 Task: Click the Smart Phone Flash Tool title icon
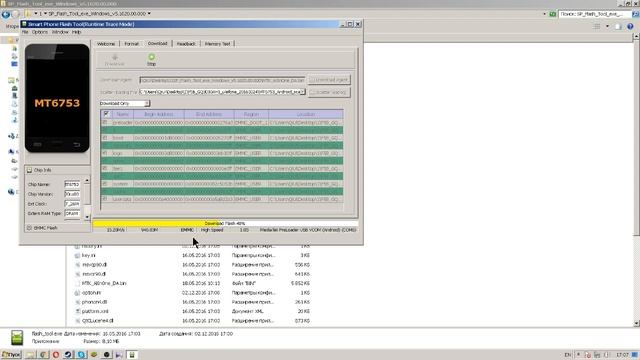click(24, 24)
